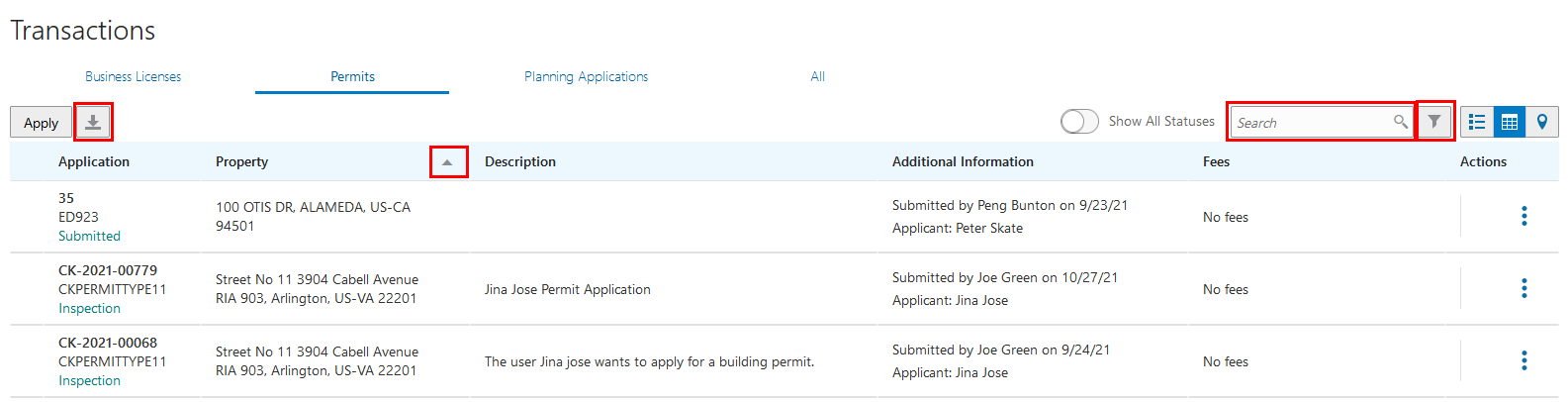This screenshot has width=1568, height=402.
Task: Switch to grid table view icon
Action: (1510, 122)
